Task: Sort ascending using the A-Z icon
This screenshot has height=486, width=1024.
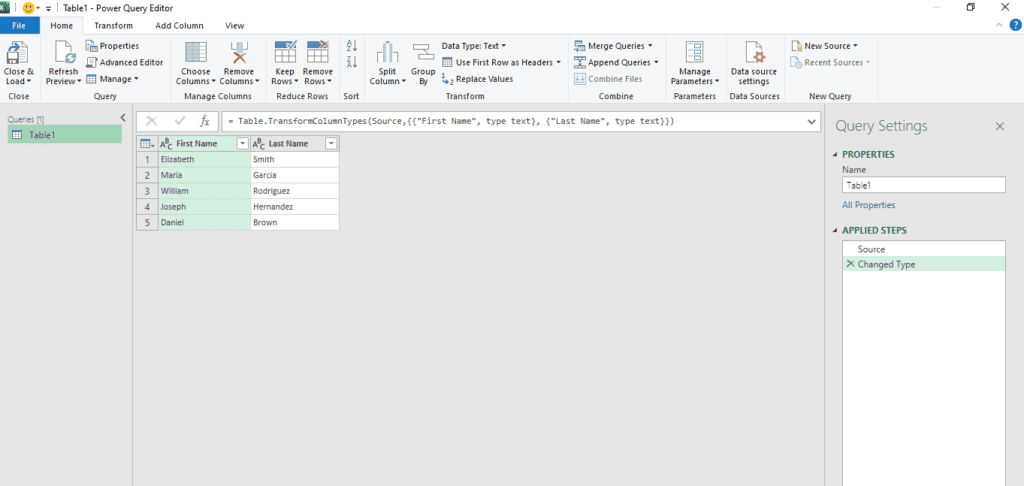Action: click(x=351, y=46)
